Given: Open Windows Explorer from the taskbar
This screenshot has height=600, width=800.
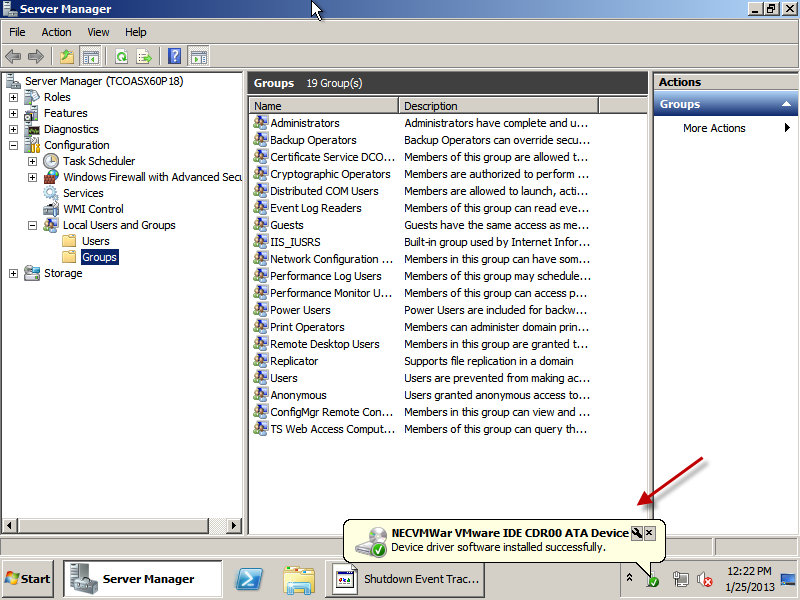Looking at the screenshot, I should click(x=299, y=579).
